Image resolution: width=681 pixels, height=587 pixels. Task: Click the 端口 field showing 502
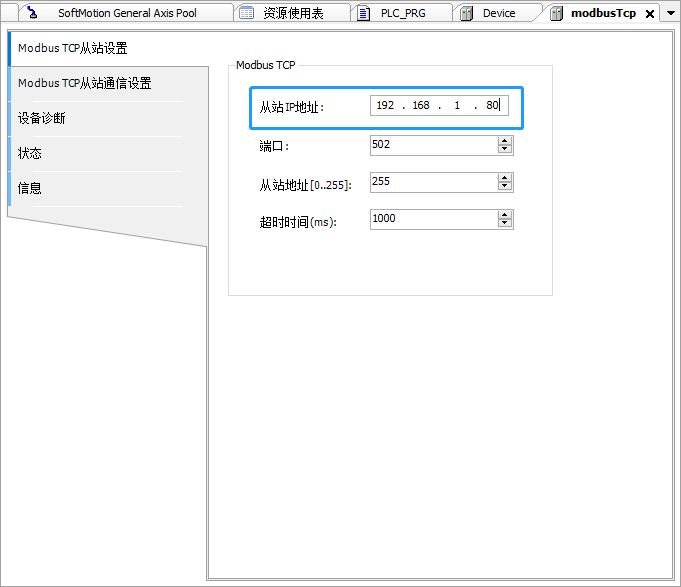coord(432,145)
